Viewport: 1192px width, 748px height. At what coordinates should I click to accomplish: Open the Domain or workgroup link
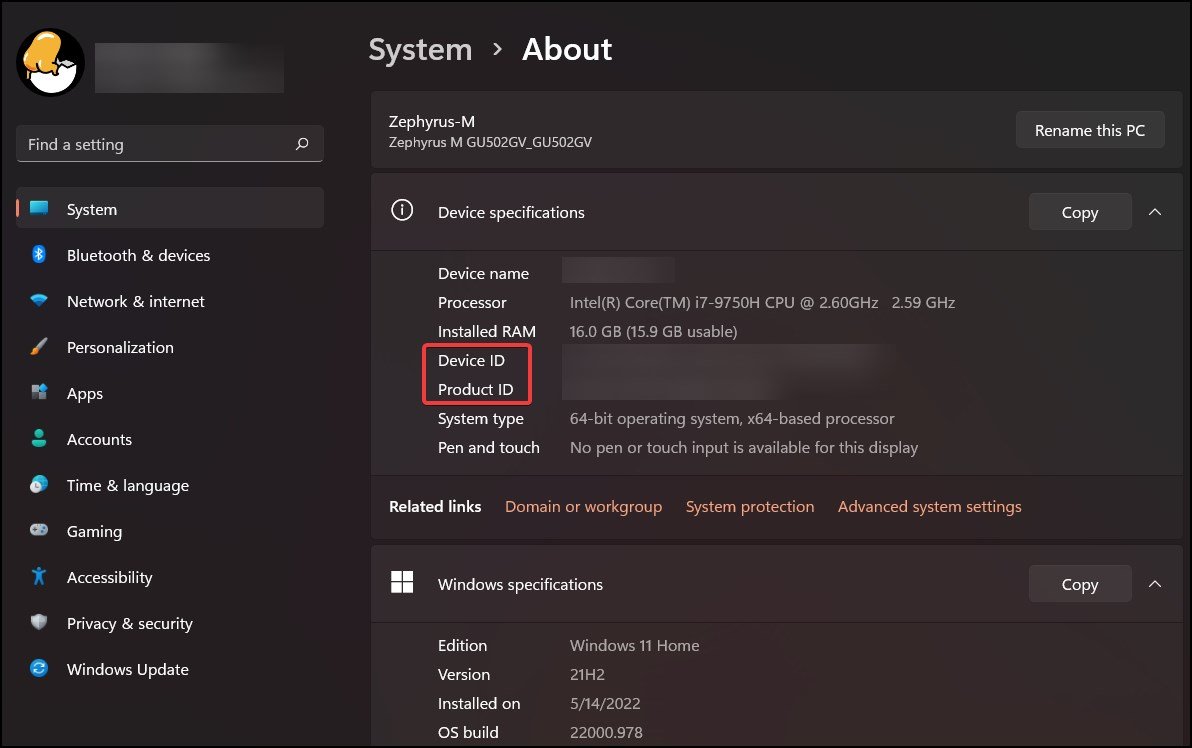pyautogui.click(x=583, y=506)
